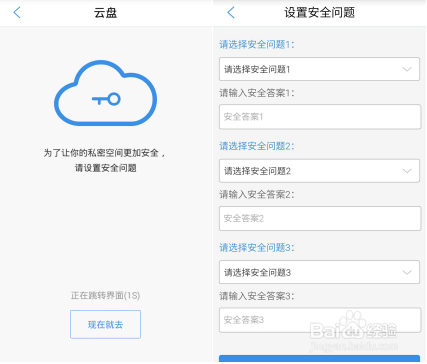The image size is (427, 364).
Task: Click the 请输入安全答案1: label
Action: coord(257,93)
